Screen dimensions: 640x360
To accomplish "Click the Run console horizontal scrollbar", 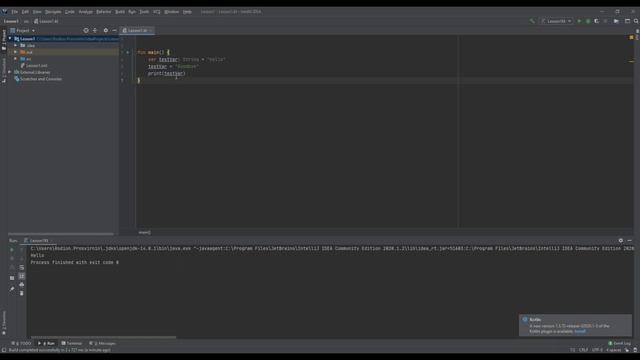I will (x=104, y=337).
